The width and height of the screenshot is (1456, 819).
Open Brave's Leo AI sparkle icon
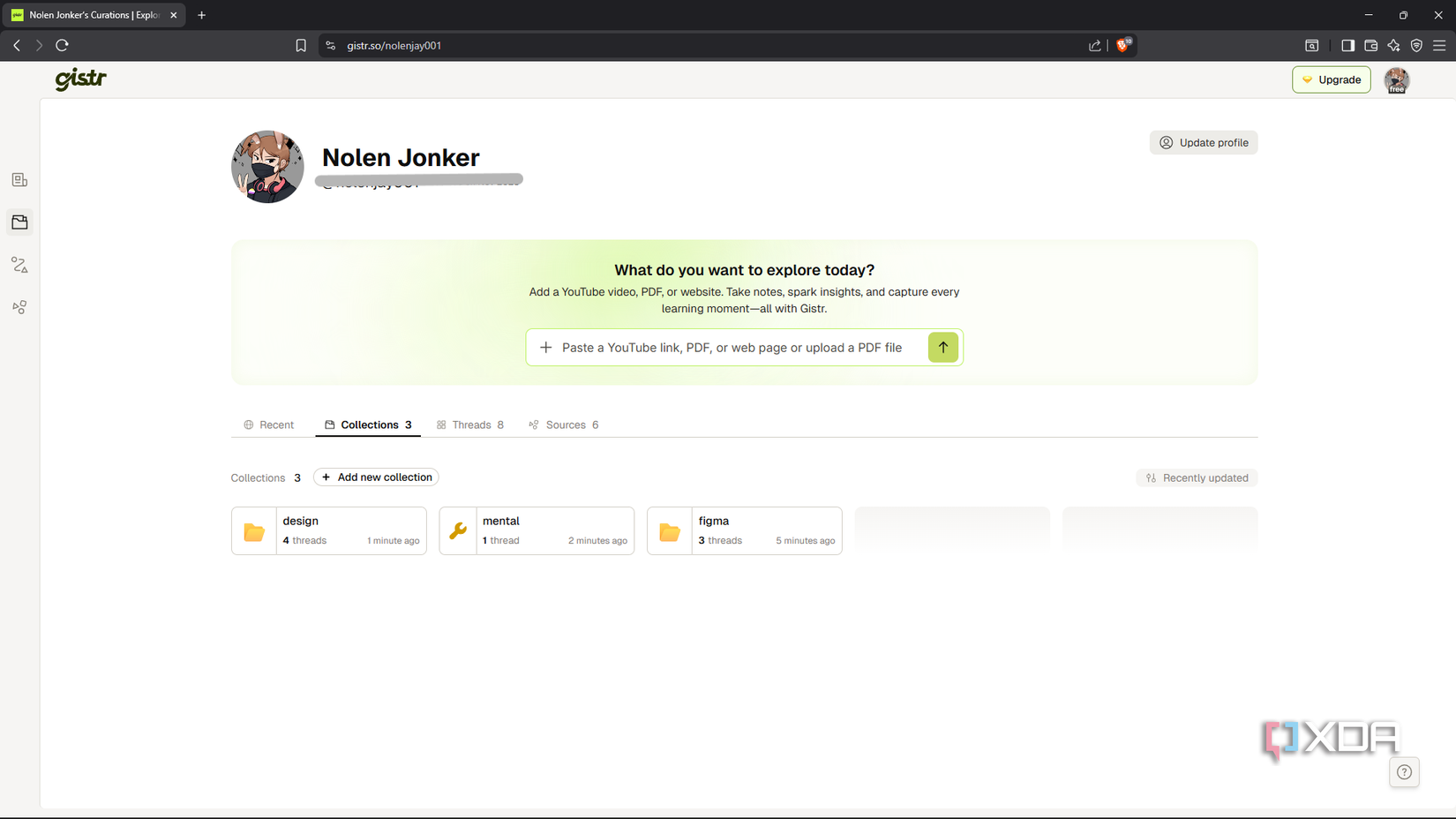click(1394, 45)
